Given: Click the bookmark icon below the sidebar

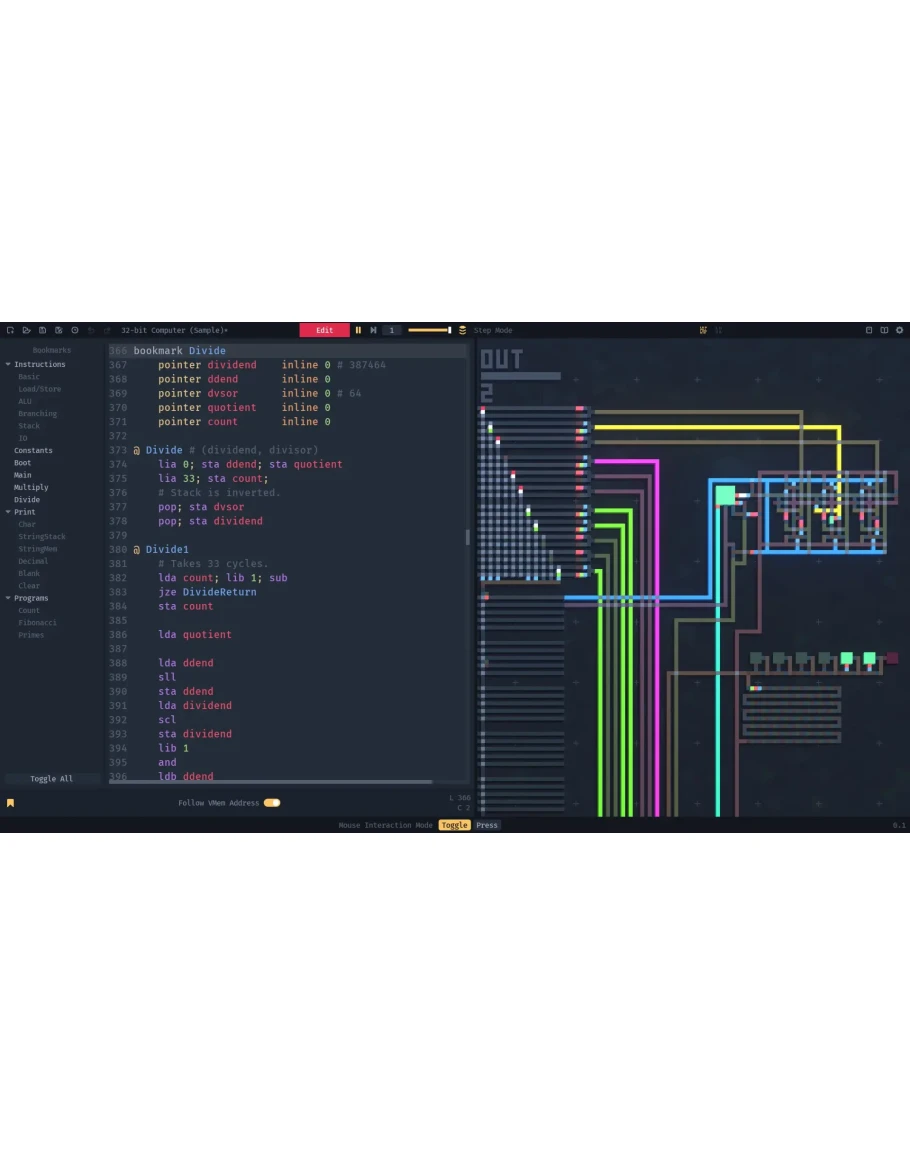Looking at the screenshot, I should [10, 803].
